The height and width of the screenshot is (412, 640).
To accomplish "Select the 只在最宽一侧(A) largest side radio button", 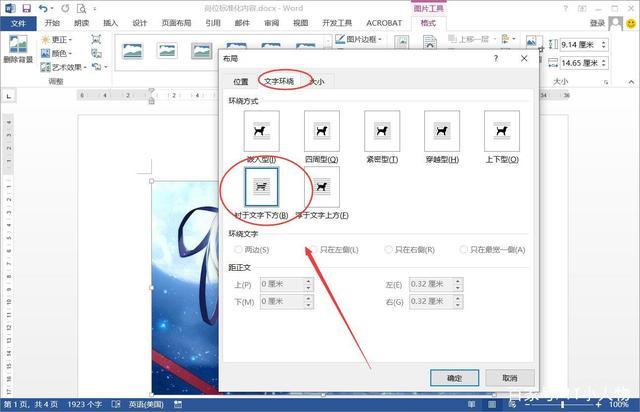I will point(463,249).
